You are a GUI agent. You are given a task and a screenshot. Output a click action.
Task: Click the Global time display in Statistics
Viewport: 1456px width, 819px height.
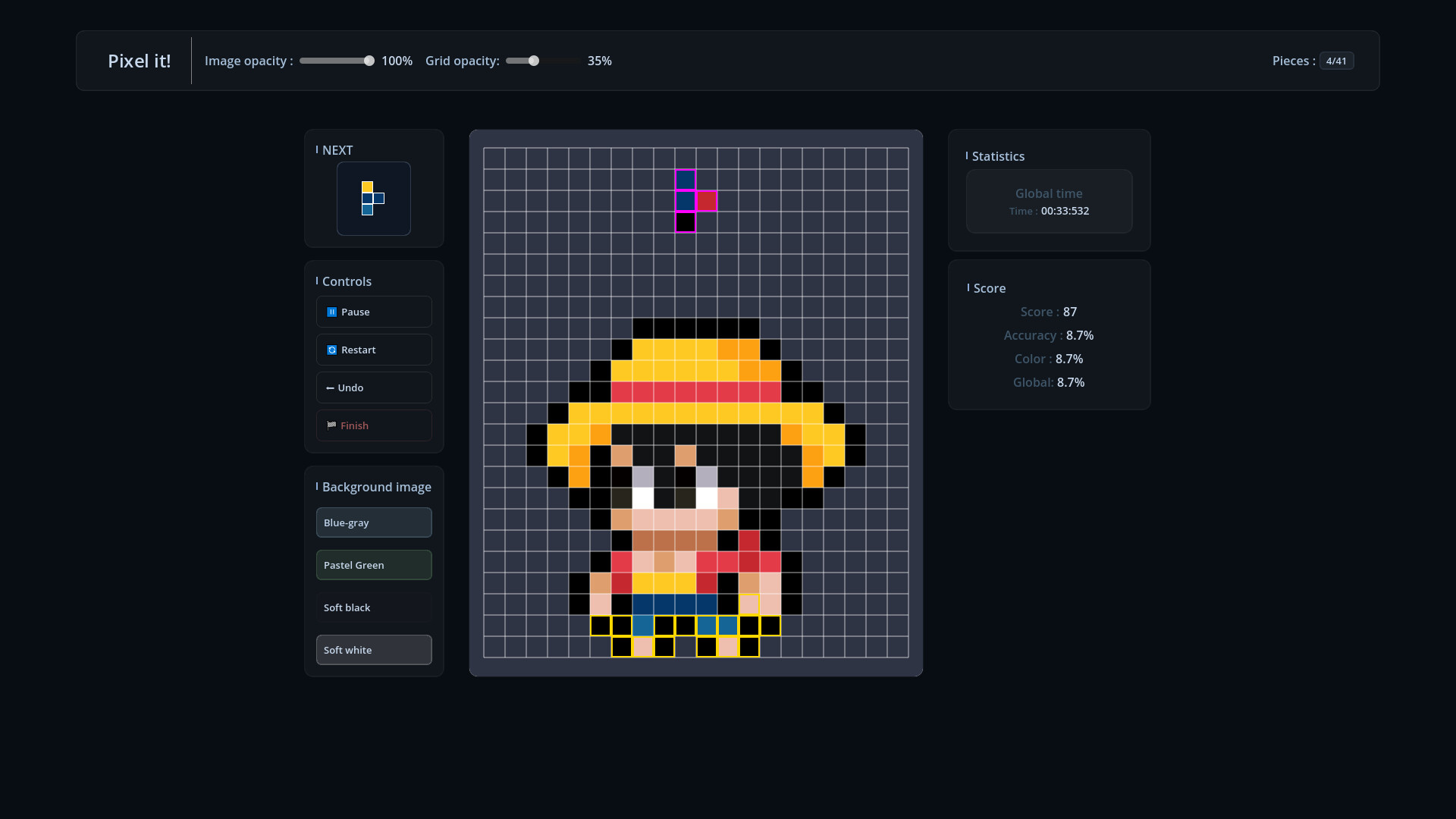1048,201
